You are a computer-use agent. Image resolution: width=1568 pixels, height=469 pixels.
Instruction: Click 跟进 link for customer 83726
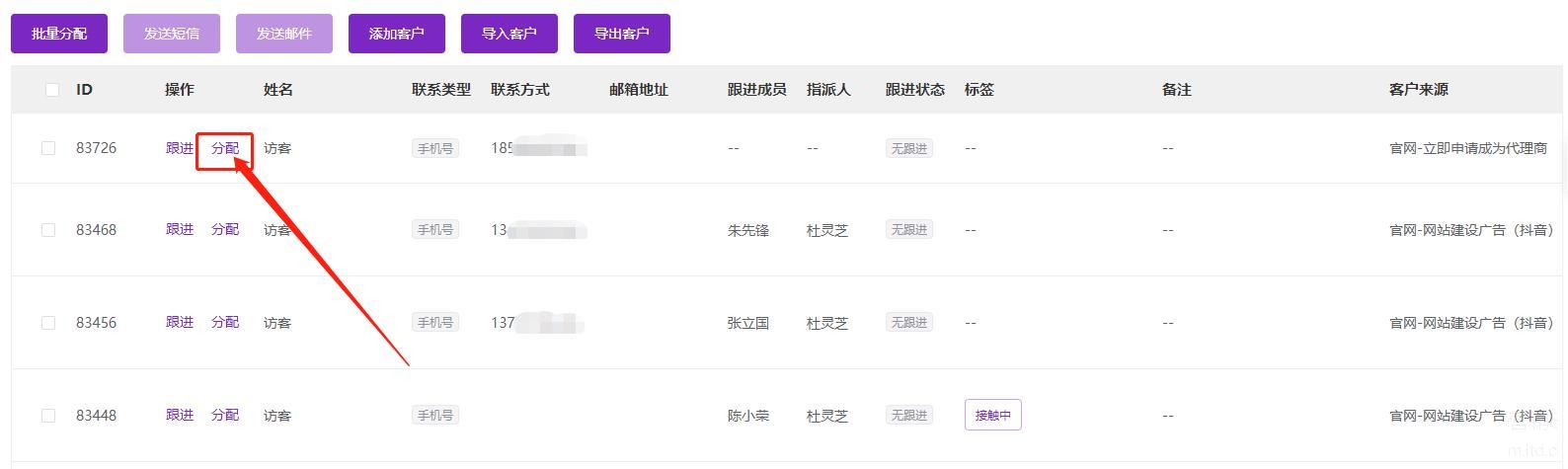[180, 148]
